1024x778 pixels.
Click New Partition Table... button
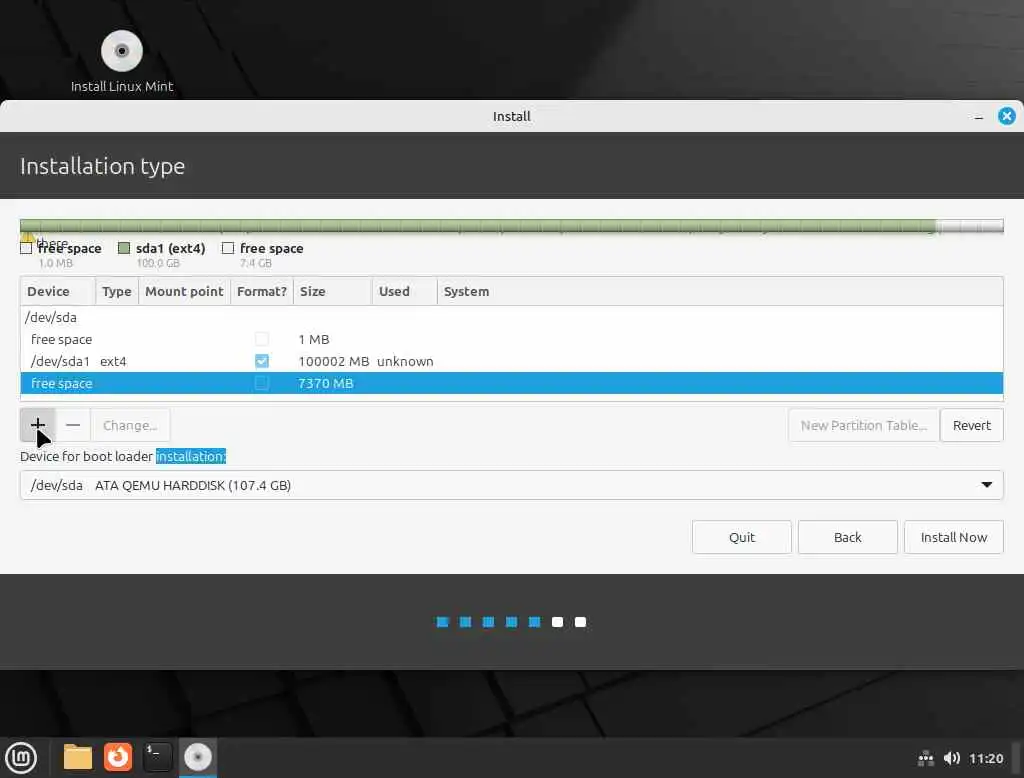[863, 425]
